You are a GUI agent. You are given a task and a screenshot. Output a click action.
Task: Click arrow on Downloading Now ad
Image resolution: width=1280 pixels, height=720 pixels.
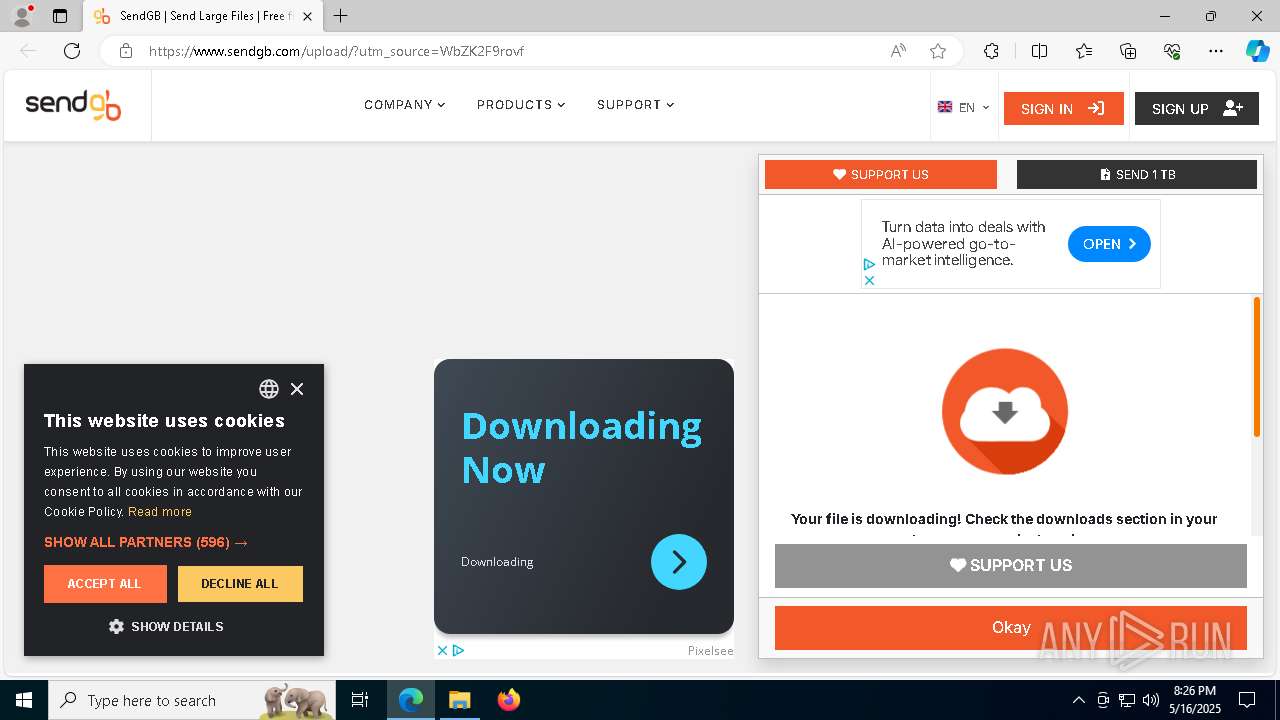click(x=678, y=562)
